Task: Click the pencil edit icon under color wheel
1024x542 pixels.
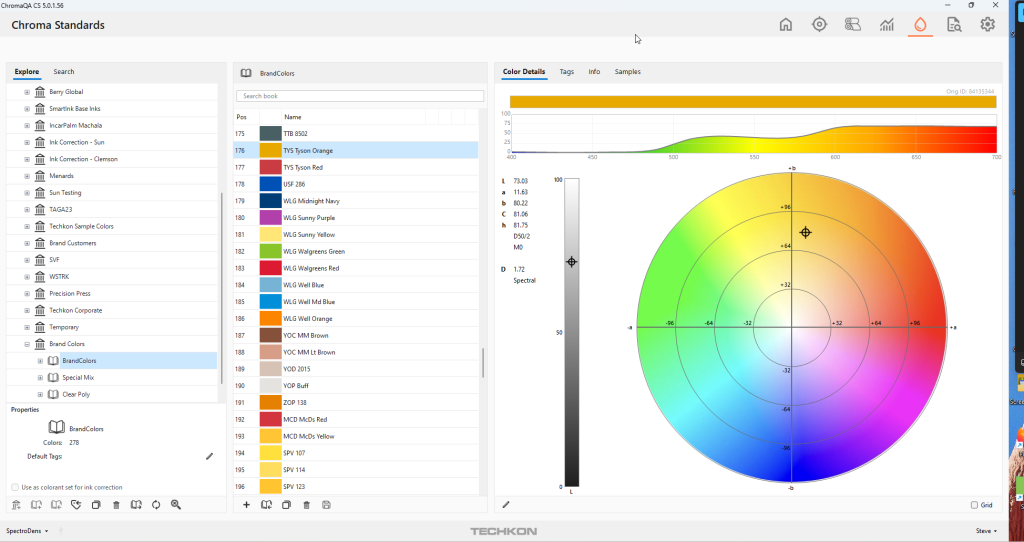Action: [506, 505]
